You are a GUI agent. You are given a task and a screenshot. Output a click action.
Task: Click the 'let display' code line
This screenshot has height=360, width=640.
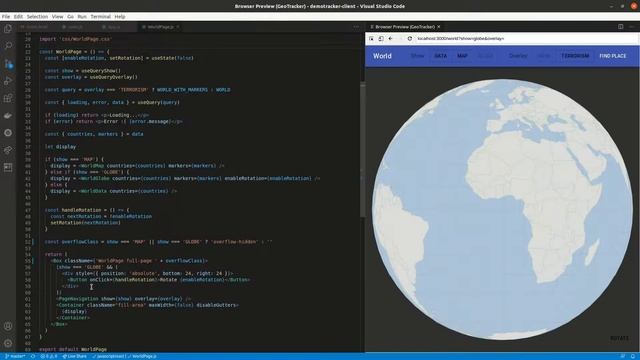(x=60, y=147)
